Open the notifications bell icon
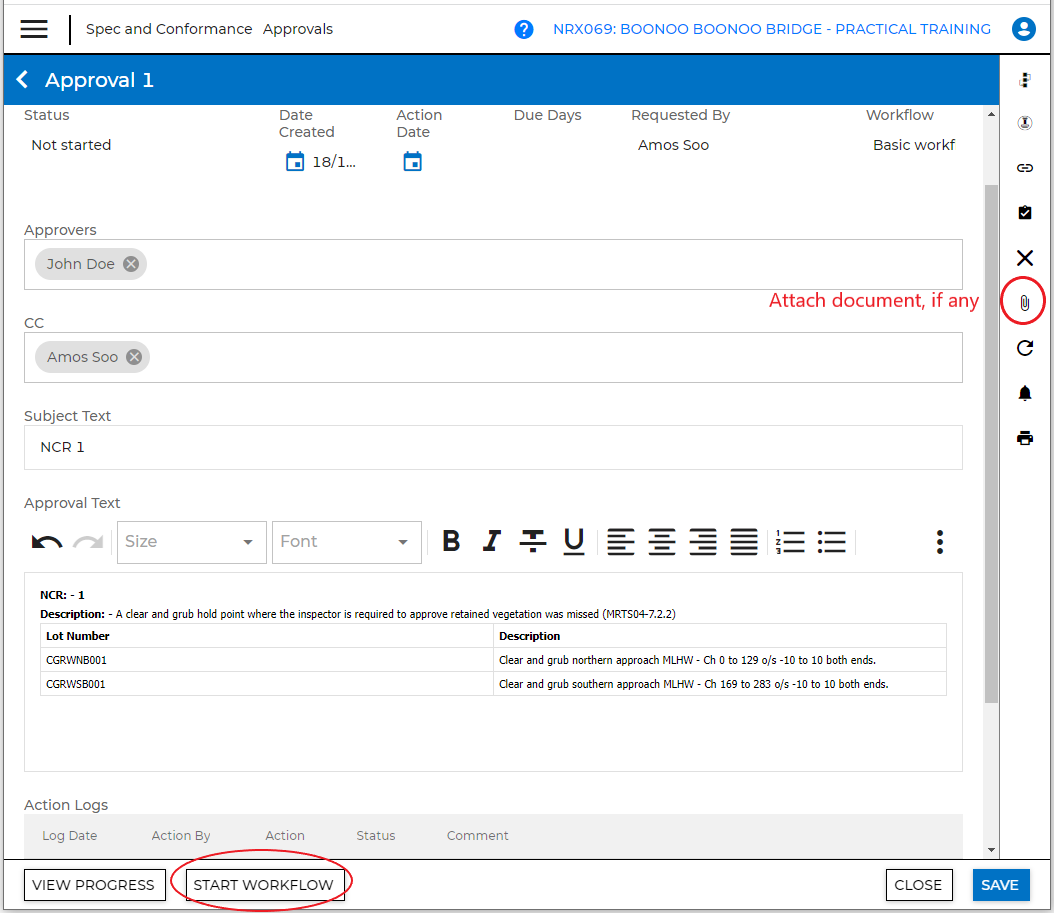The width and height of the screenshot is (1054, 913). click(x=1024, y=393)
